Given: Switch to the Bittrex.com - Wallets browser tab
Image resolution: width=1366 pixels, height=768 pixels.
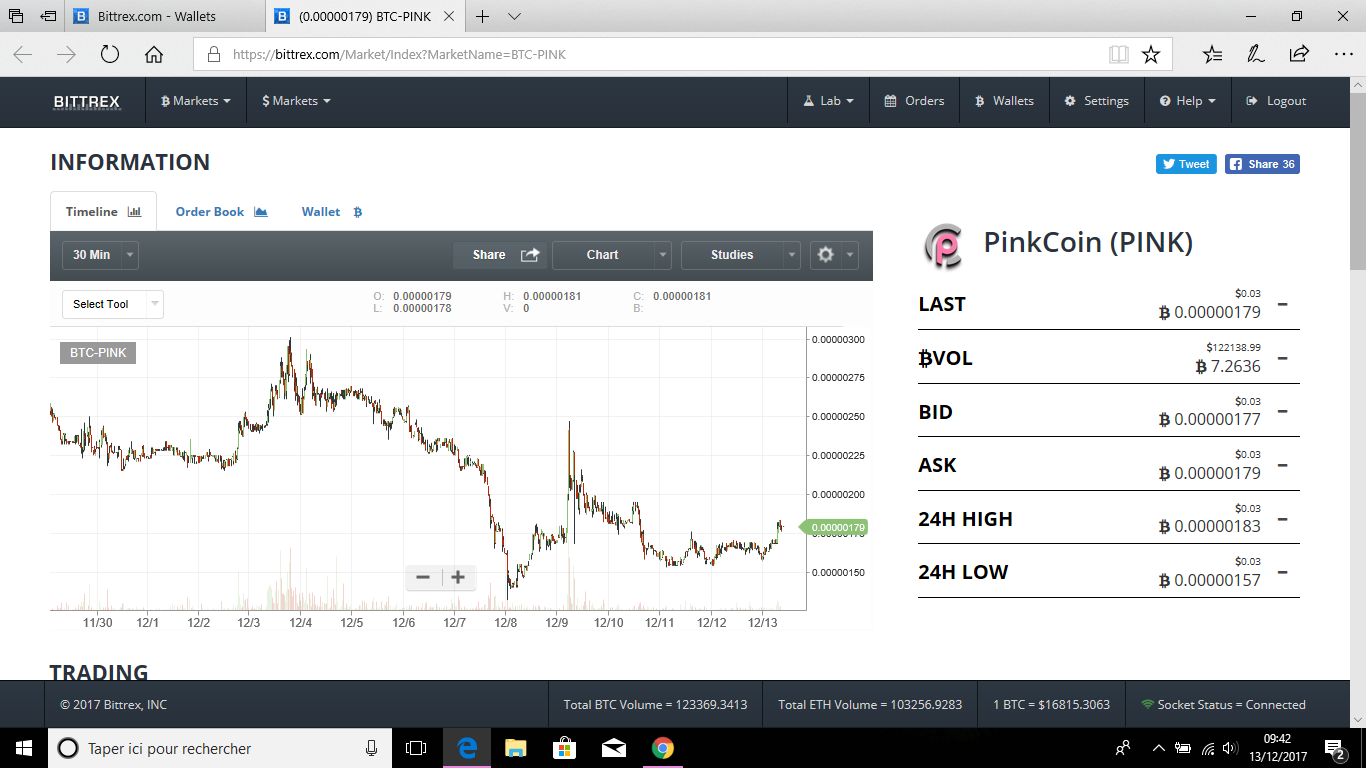Looking at the screenshot, I should (165, 16).
